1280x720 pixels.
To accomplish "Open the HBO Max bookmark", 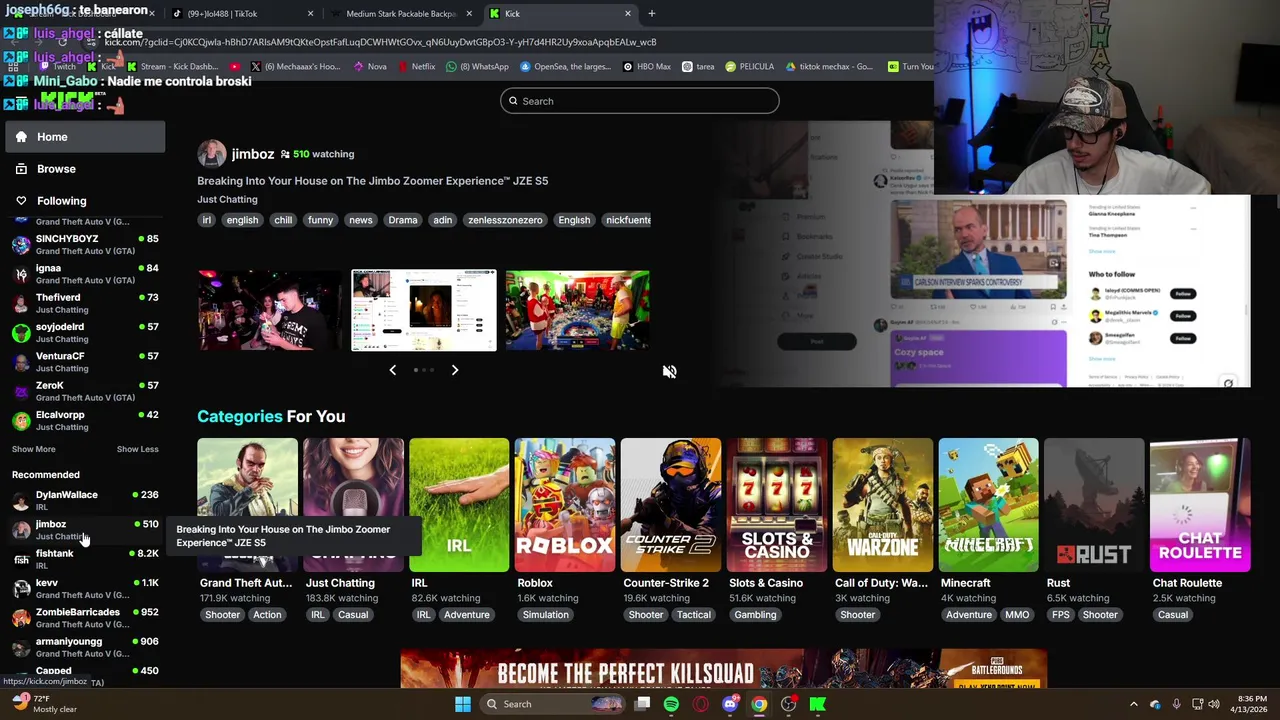I will [646, 67].
